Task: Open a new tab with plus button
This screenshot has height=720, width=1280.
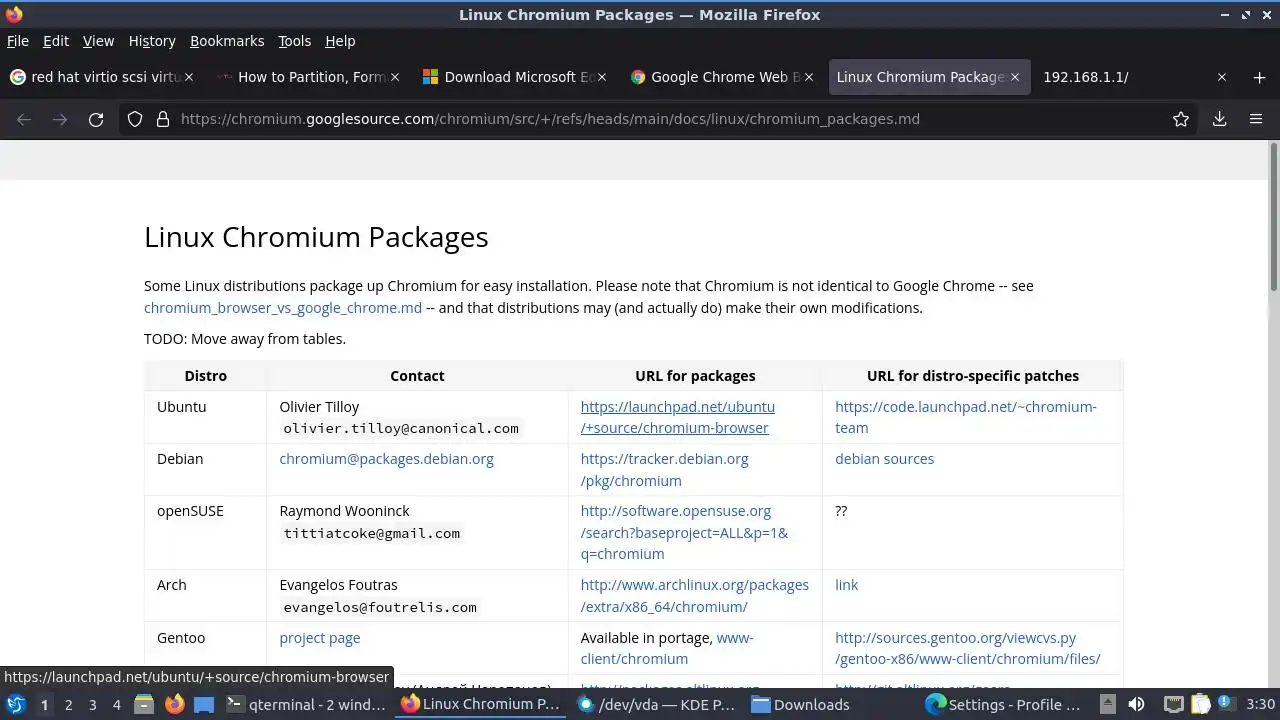Action: [1259, 77]
